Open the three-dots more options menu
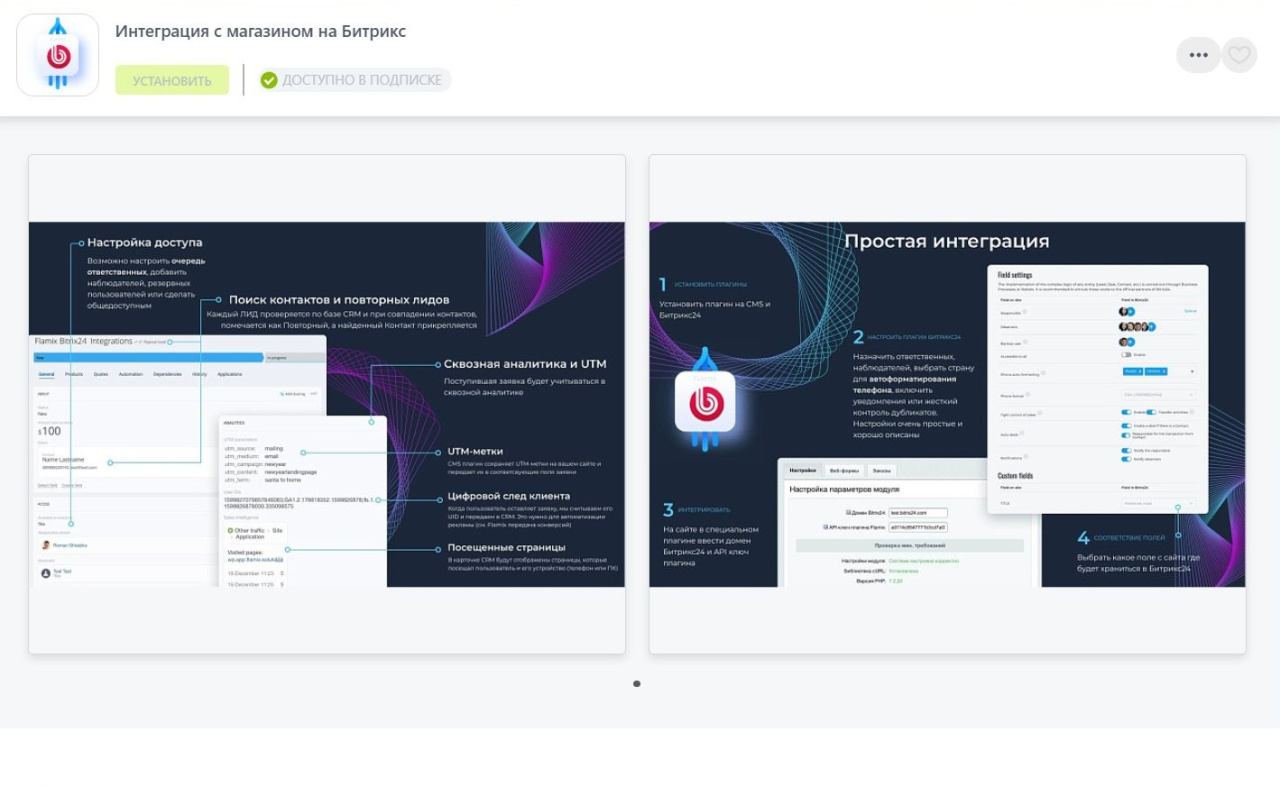The image size is (1280, 787). pos(1198,55)
